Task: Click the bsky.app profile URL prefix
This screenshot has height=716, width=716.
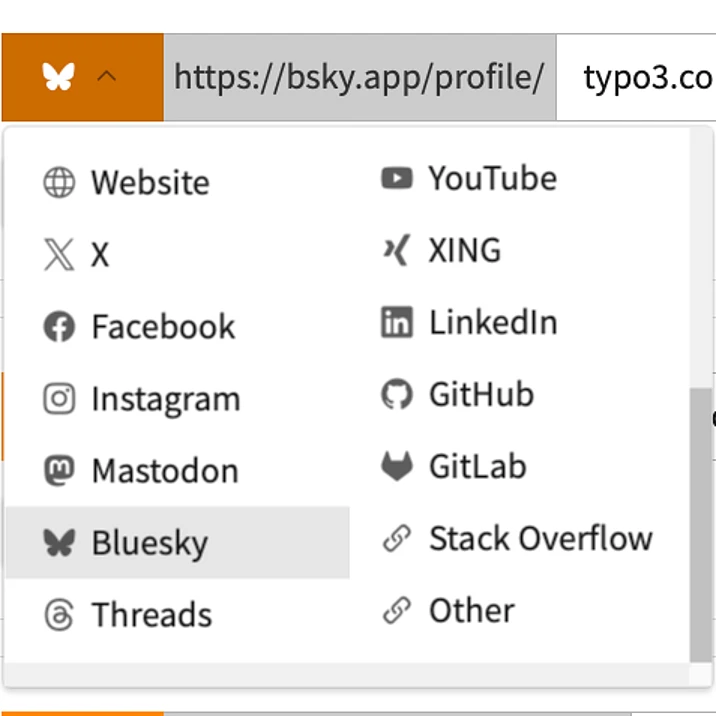Action: (x=359, y=78)
